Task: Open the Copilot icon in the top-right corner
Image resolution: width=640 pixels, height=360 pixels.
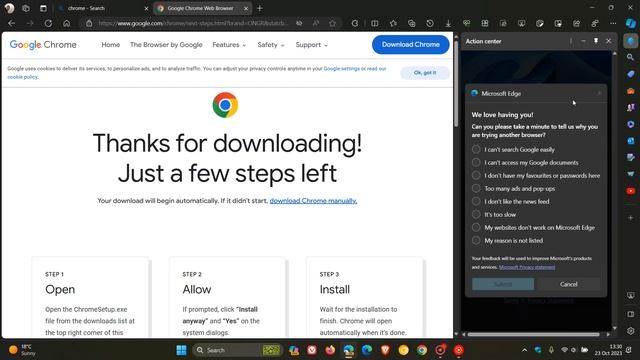Action: [x=631, y=23]
